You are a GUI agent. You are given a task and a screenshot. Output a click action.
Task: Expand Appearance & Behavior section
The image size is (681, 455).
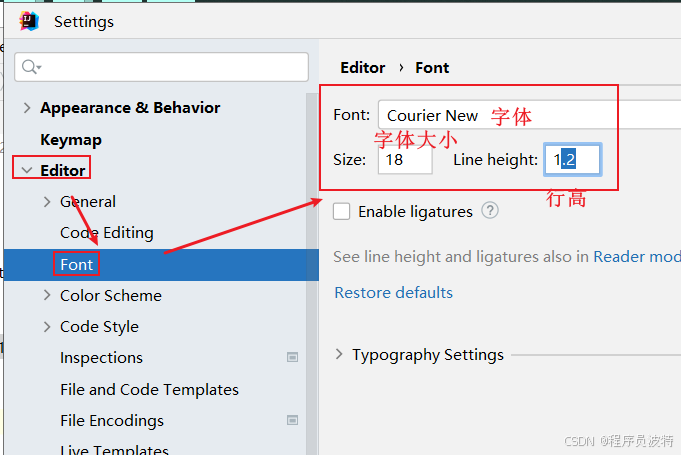point(27,108)
